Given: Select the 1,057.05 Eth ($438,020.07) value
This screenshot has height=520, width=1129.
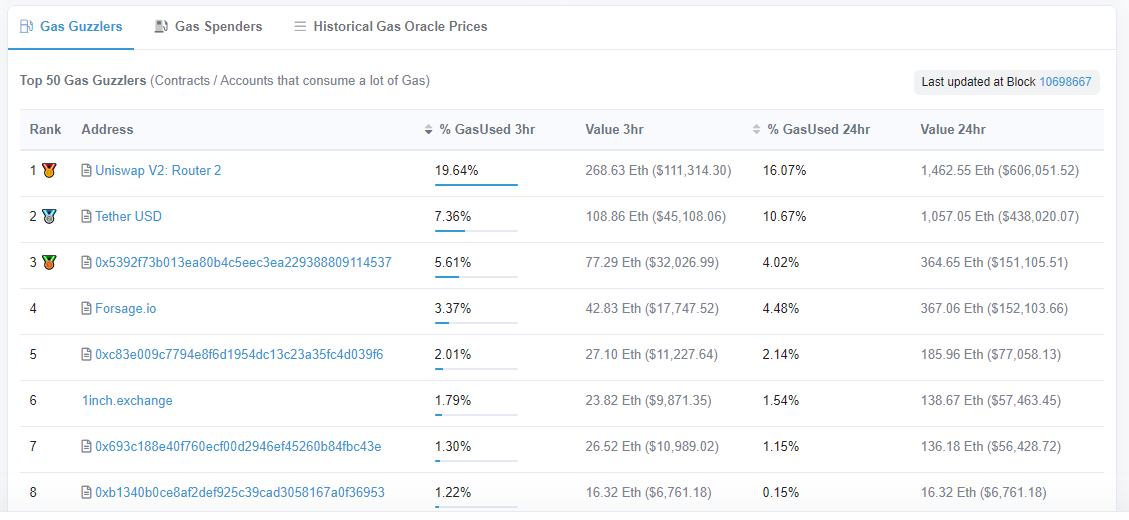Looking at the screenshot, I should pyautogui.click(x=999, y=216).
